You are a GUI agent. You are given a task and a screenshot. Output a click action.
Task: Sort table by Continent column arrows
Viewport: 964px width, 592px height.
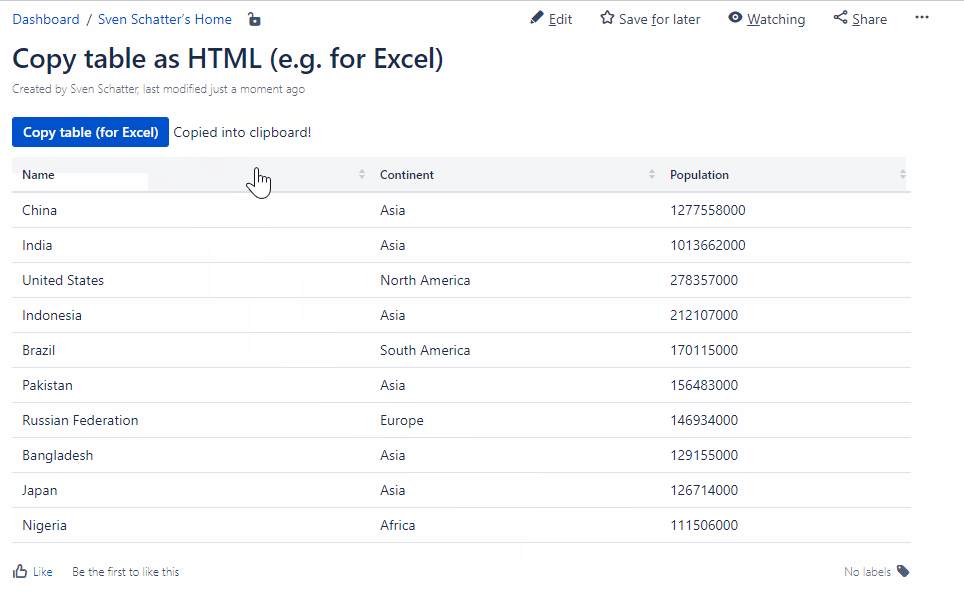[652, 175]
